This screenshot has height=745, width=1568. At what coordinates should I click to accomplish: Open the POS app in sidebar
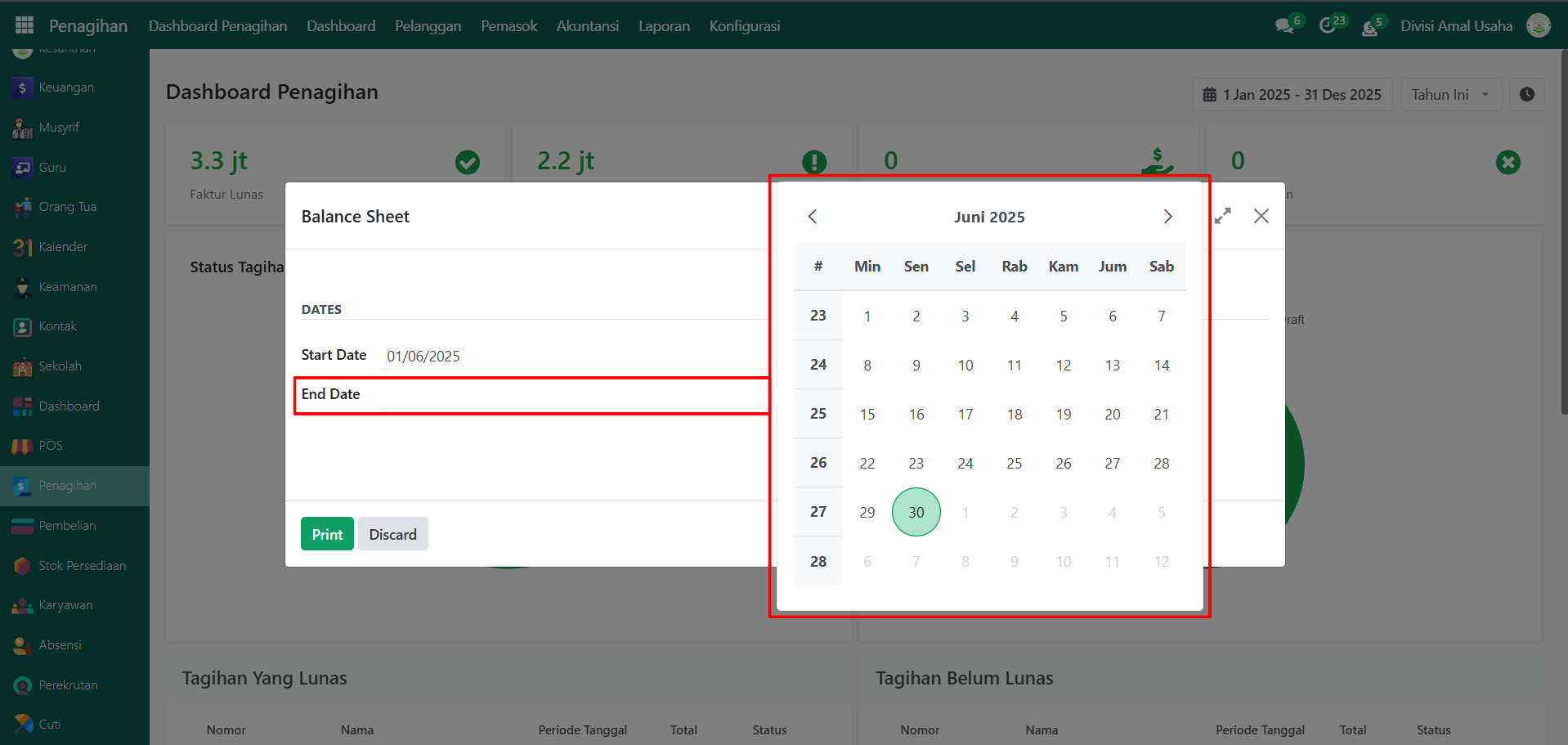50,446
